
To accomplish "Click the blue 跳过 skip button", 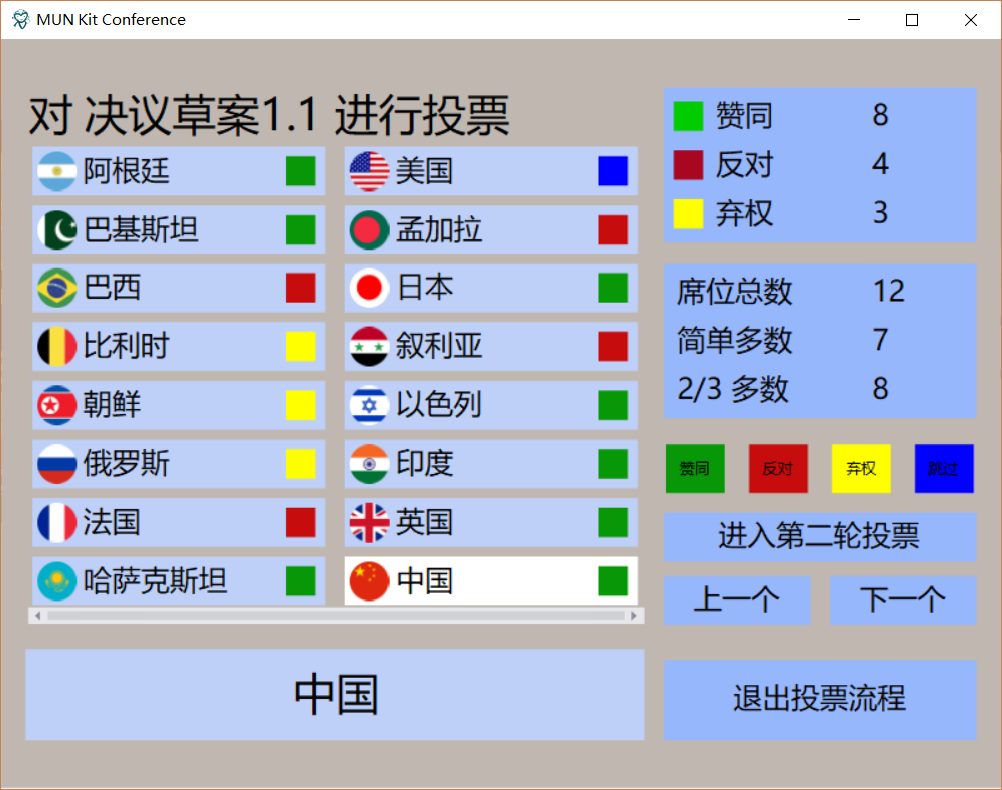I will (943, 468).
